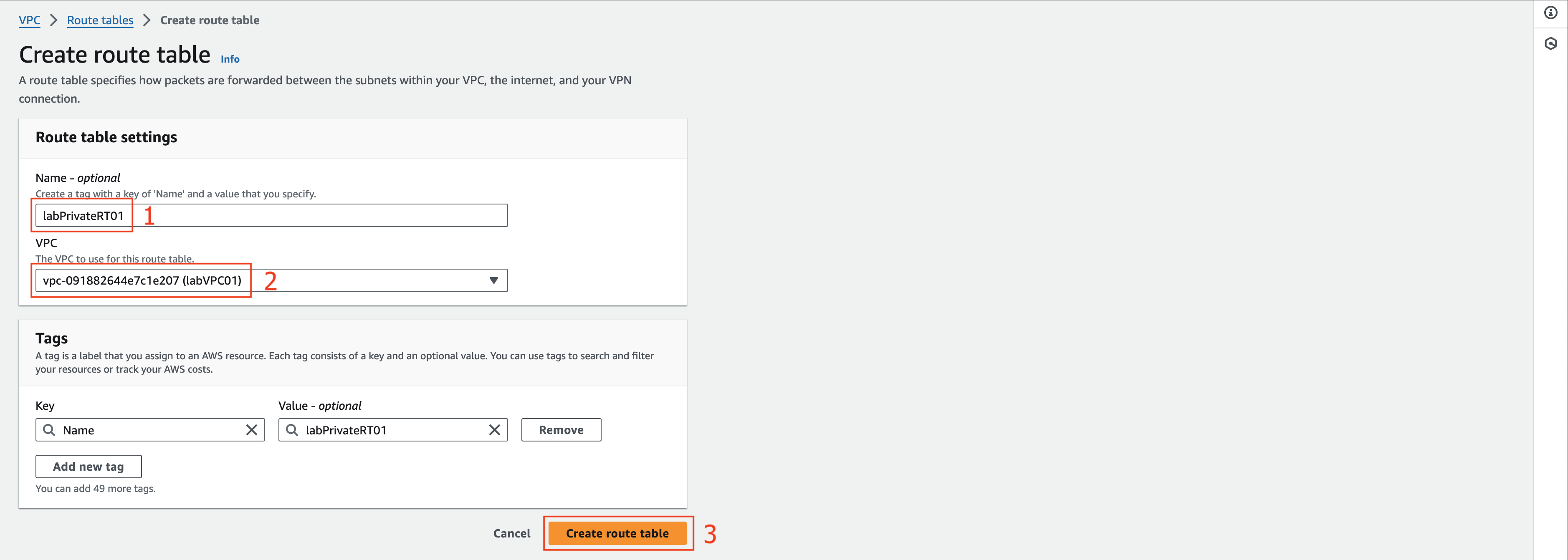Screen dimensions: 1568x560
Task: Click the Create route table button
Action: (617, 533)
